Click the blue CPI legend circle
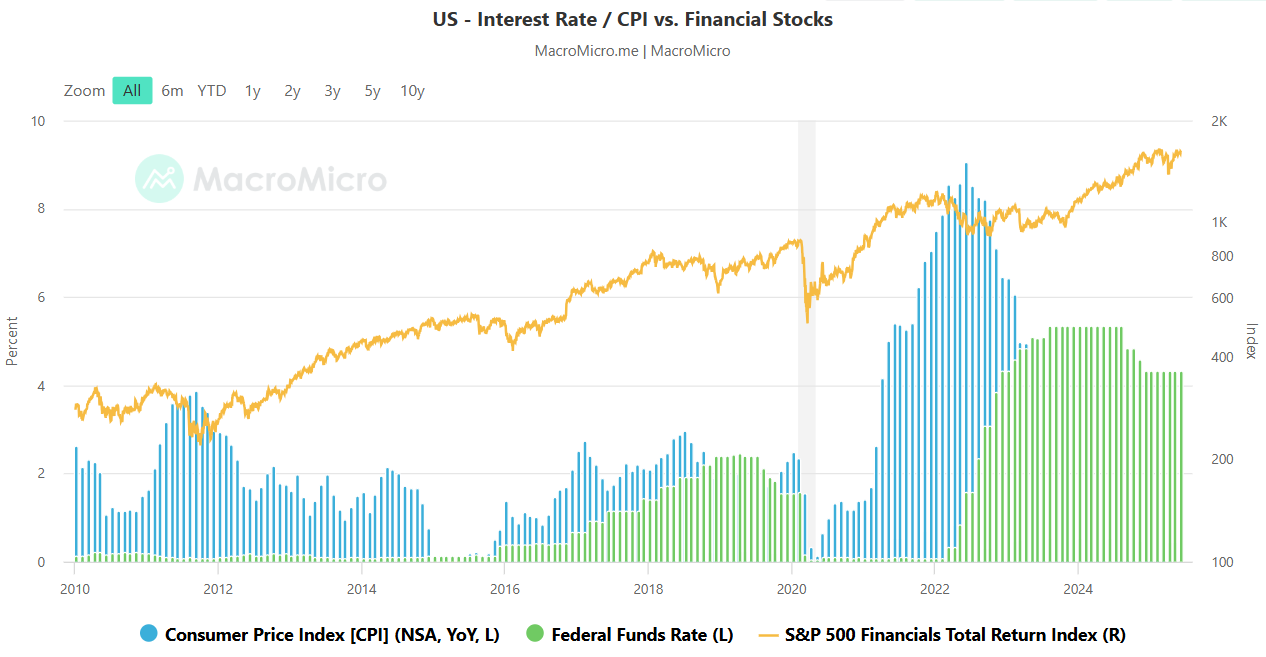This screenshot has height=657, width=1266. [149, 634]
